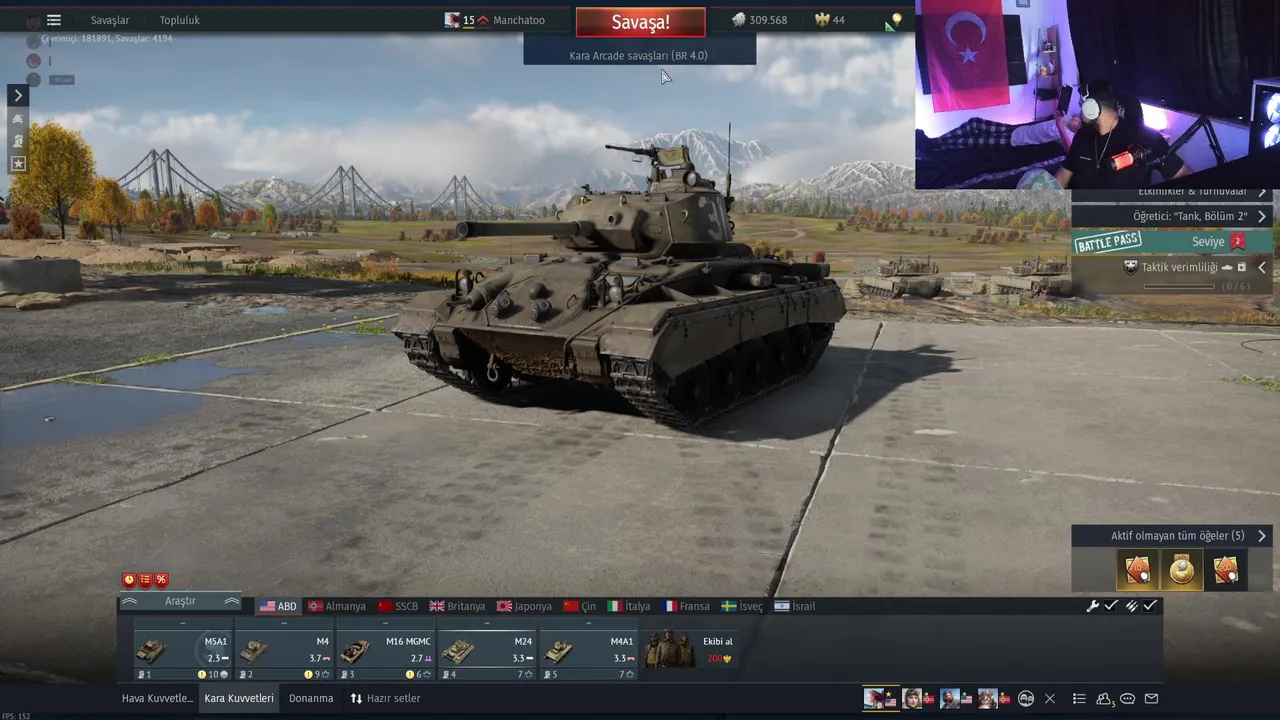Select the M4 crew slot
Image resolution: width=1280 pixels, height=720 pixels.
[284, 649]
